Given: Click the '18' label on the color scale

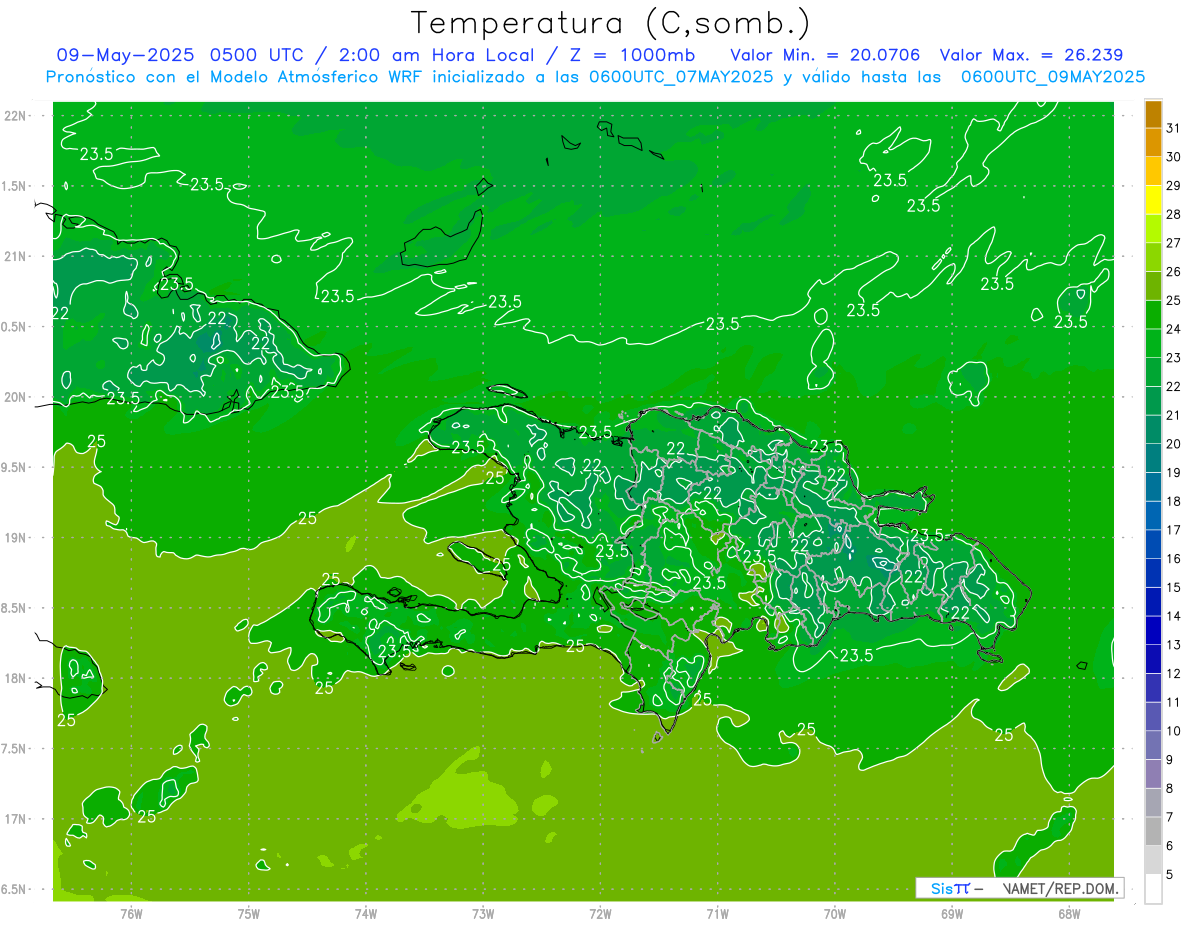Looking at the screenshot, I should click(1173, 501).
